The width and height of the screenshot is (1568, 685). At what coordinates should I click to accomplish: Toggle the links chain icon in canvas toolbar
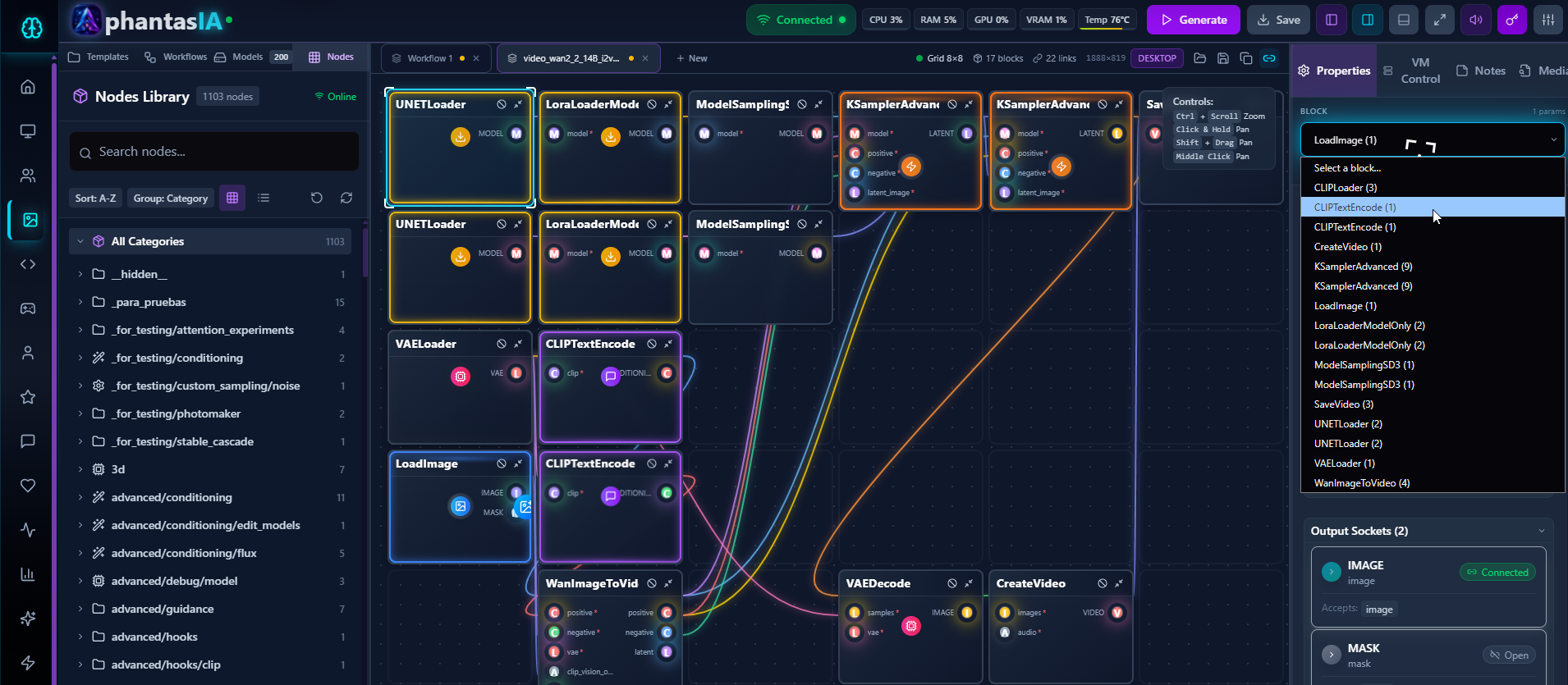point(1269,58)
